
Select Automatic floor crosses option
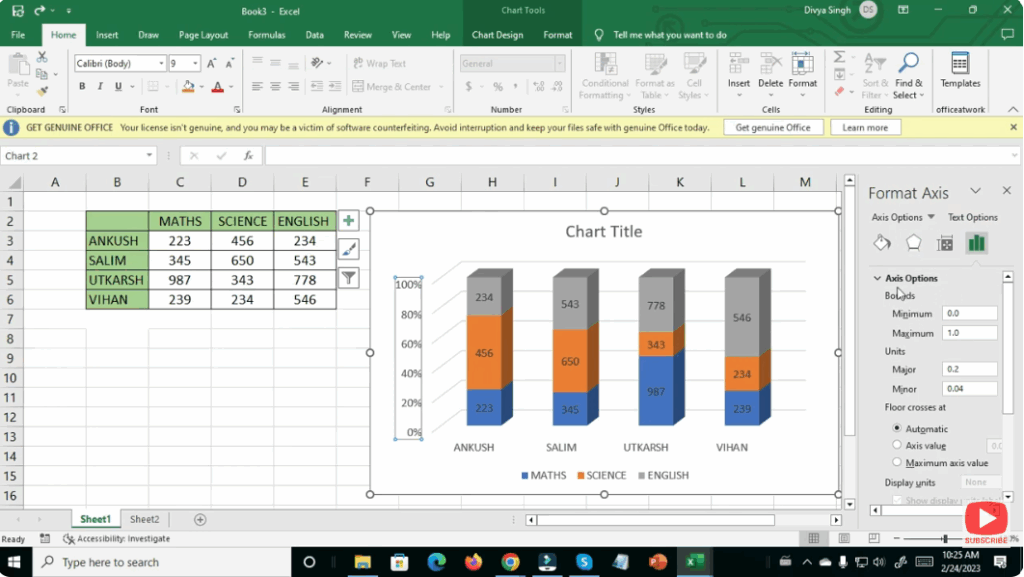(896, 428)
